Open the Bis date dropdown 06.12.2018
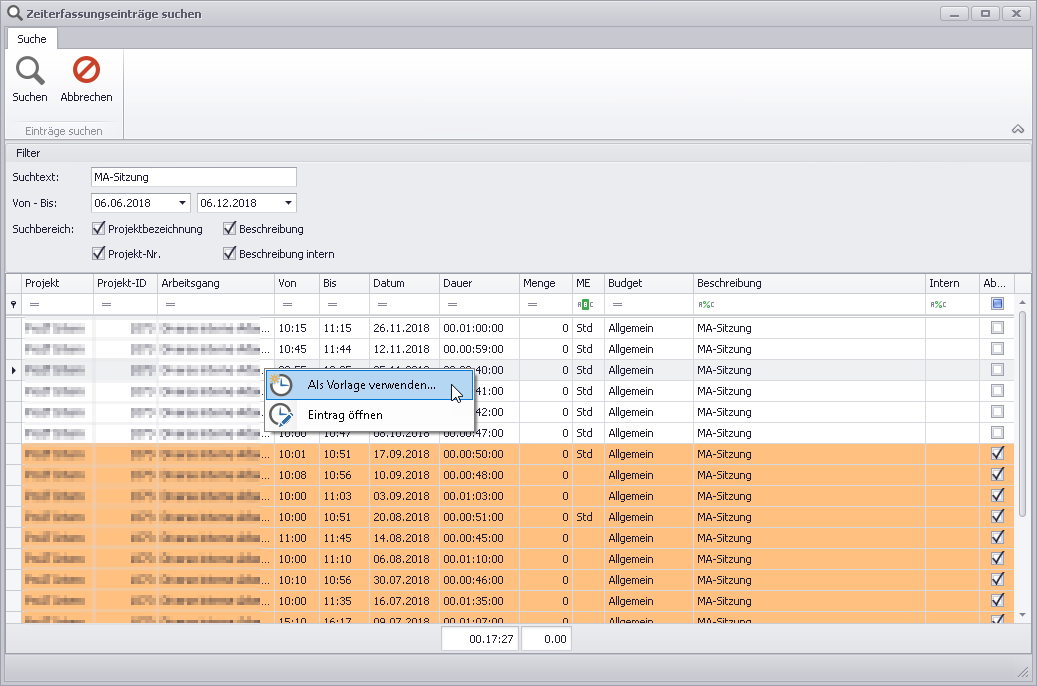This screenshot has width=1037, height=686. [x=288, y=203]
